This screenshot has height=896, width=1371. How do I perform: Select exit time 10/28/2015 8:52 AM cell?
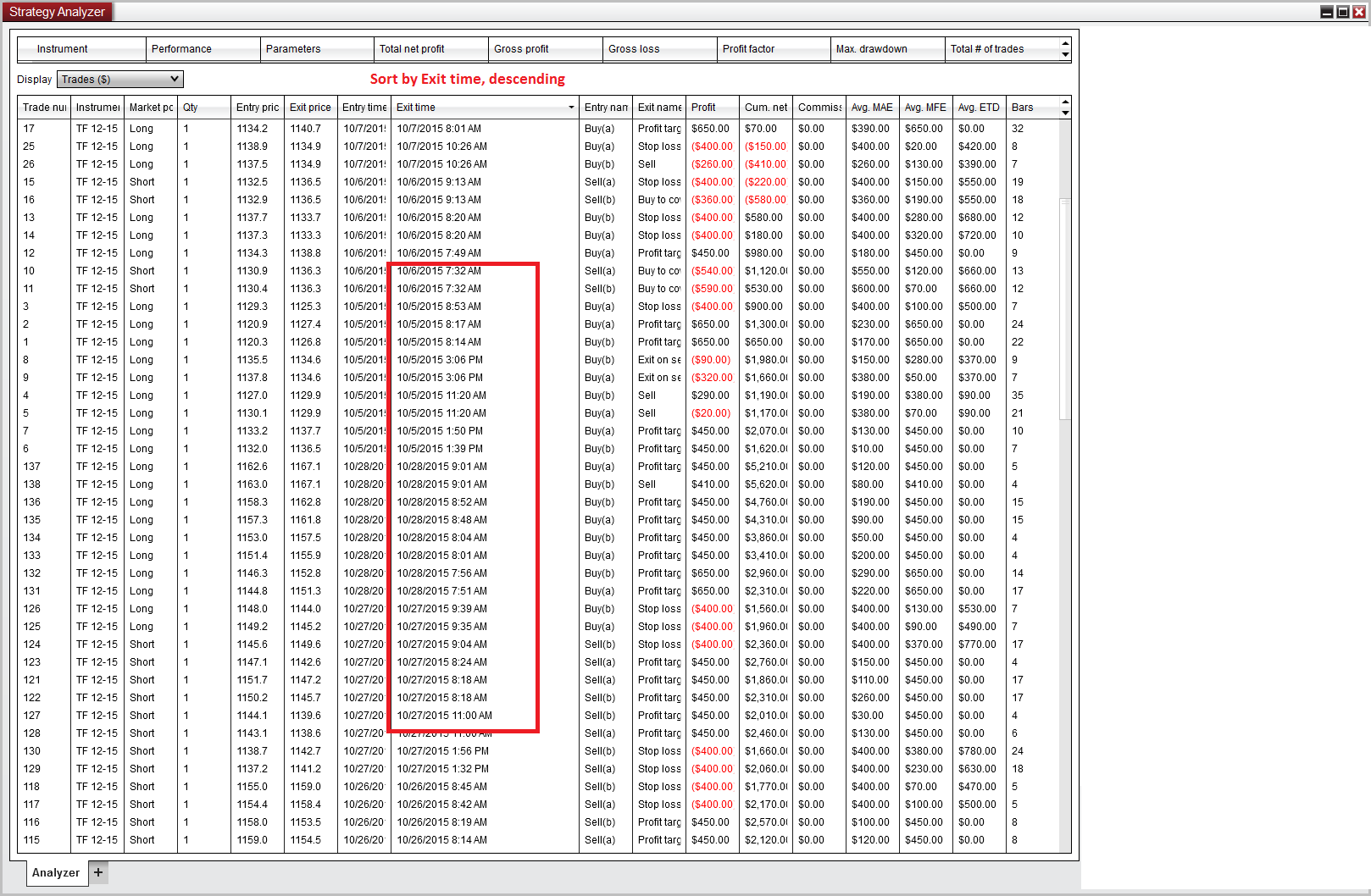485,502
